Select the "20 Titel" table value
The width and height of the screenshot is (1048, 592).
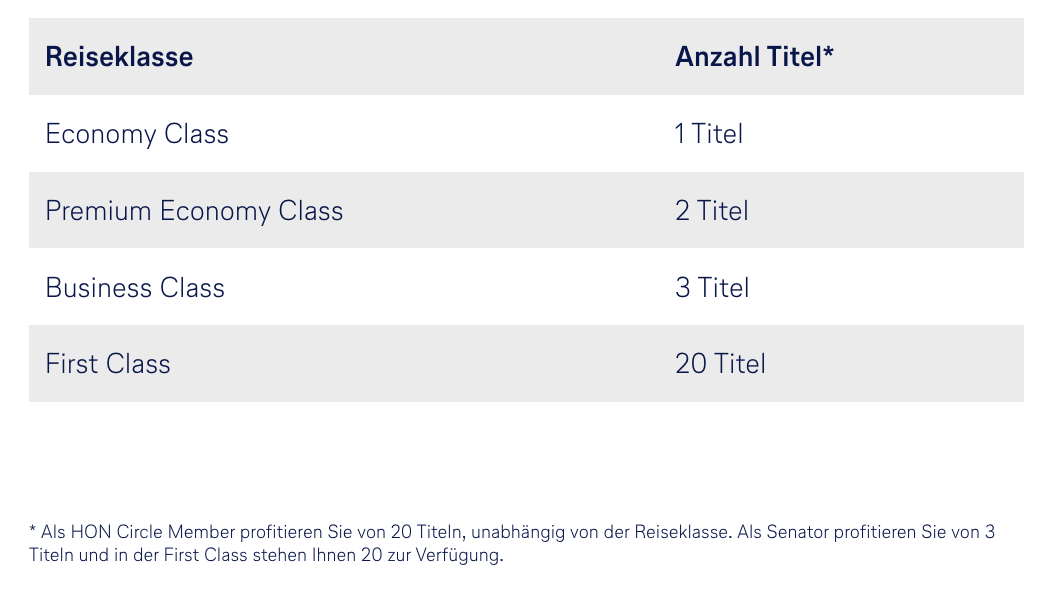720,364
